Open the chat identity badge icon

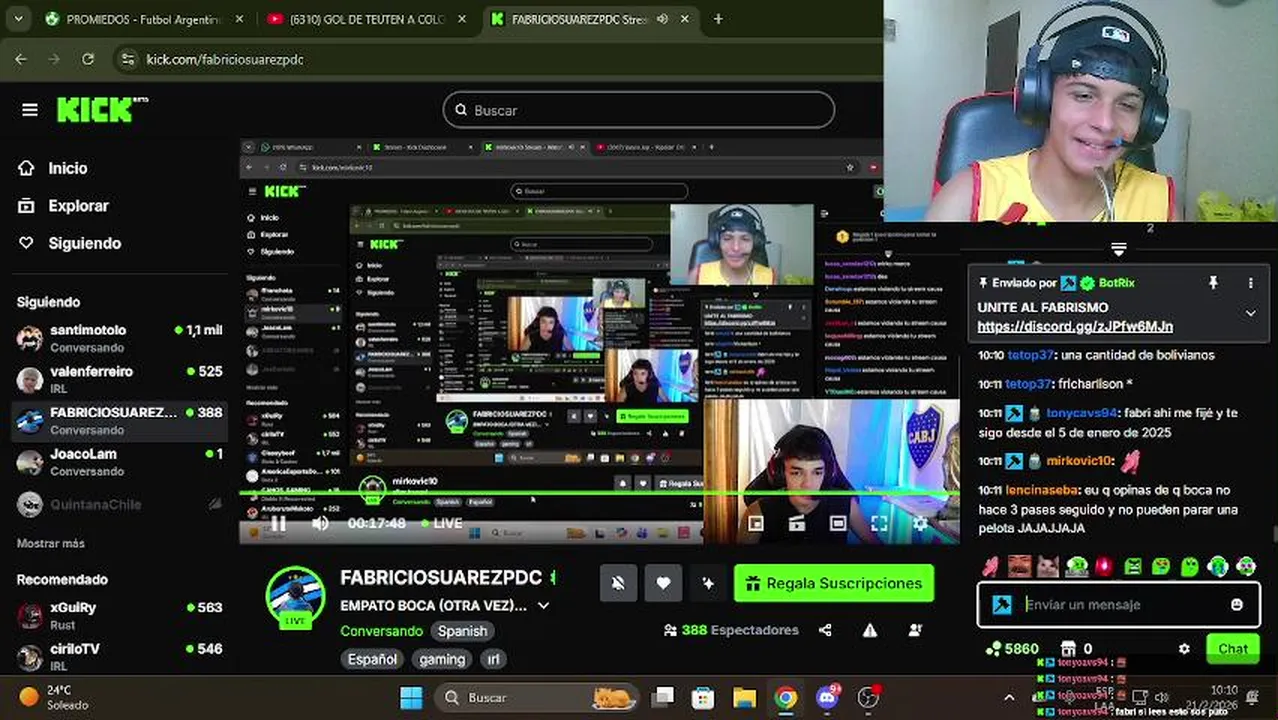pyautogui.click(x=1002, y=605)
